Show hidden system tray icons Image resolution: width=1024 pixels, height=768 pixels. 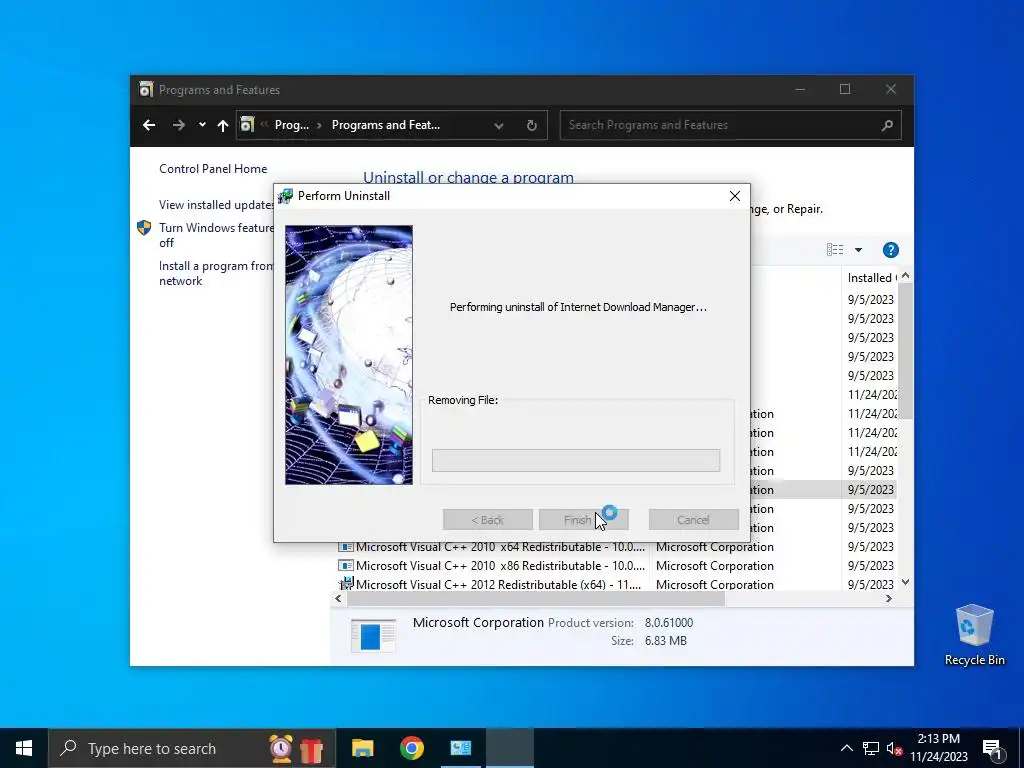click(x=846, y=748)
